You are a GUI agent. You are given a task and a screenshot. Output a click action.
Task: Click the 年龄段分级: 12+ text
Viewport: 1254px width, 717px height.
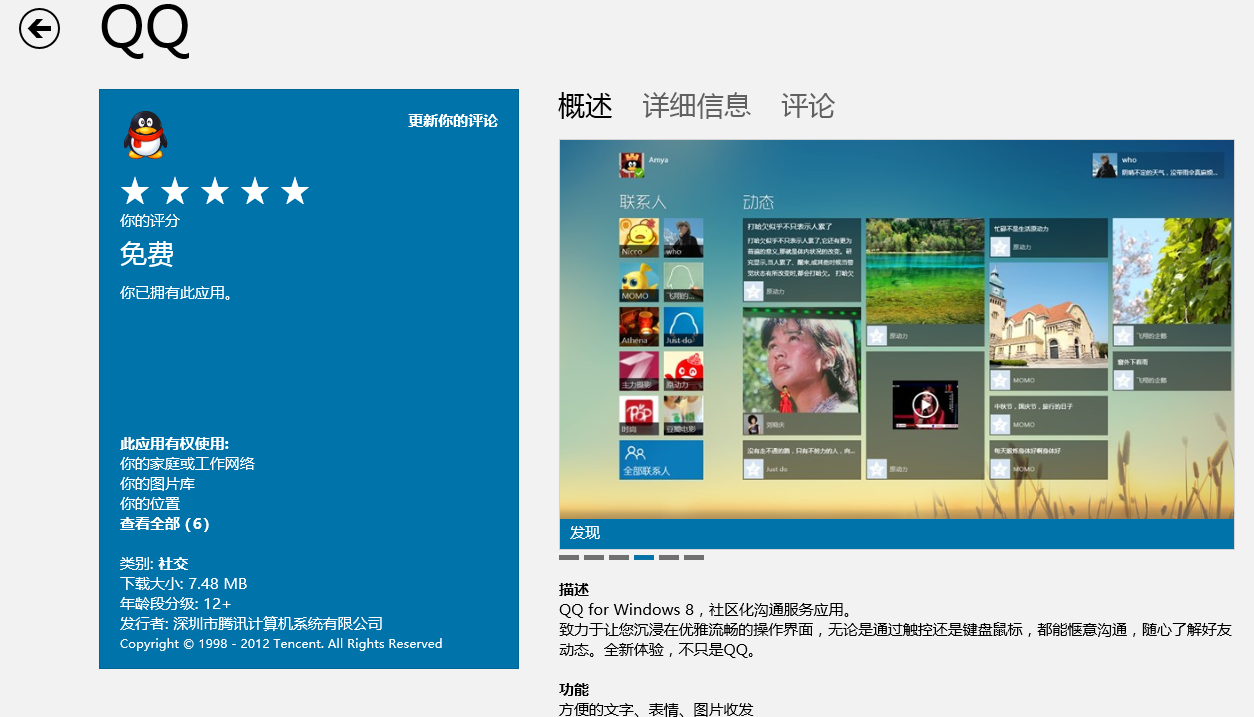(176, 604)
